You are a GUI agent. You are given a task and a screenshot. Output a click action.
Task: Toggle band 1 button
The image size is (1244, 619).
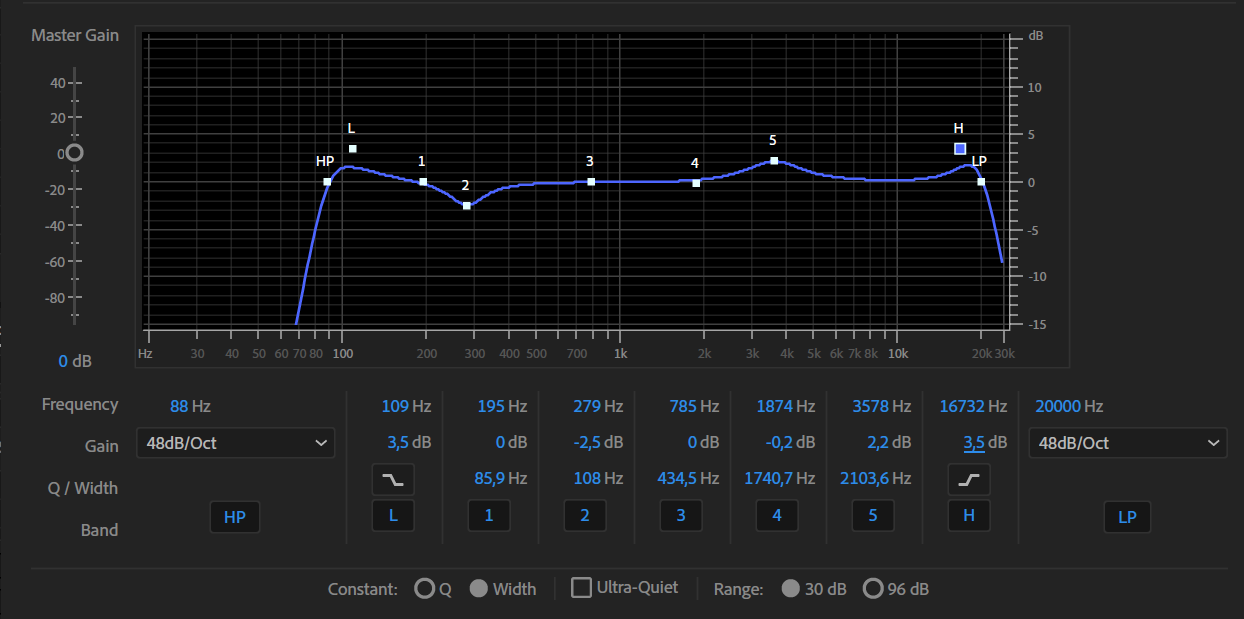tap(489, 516)
